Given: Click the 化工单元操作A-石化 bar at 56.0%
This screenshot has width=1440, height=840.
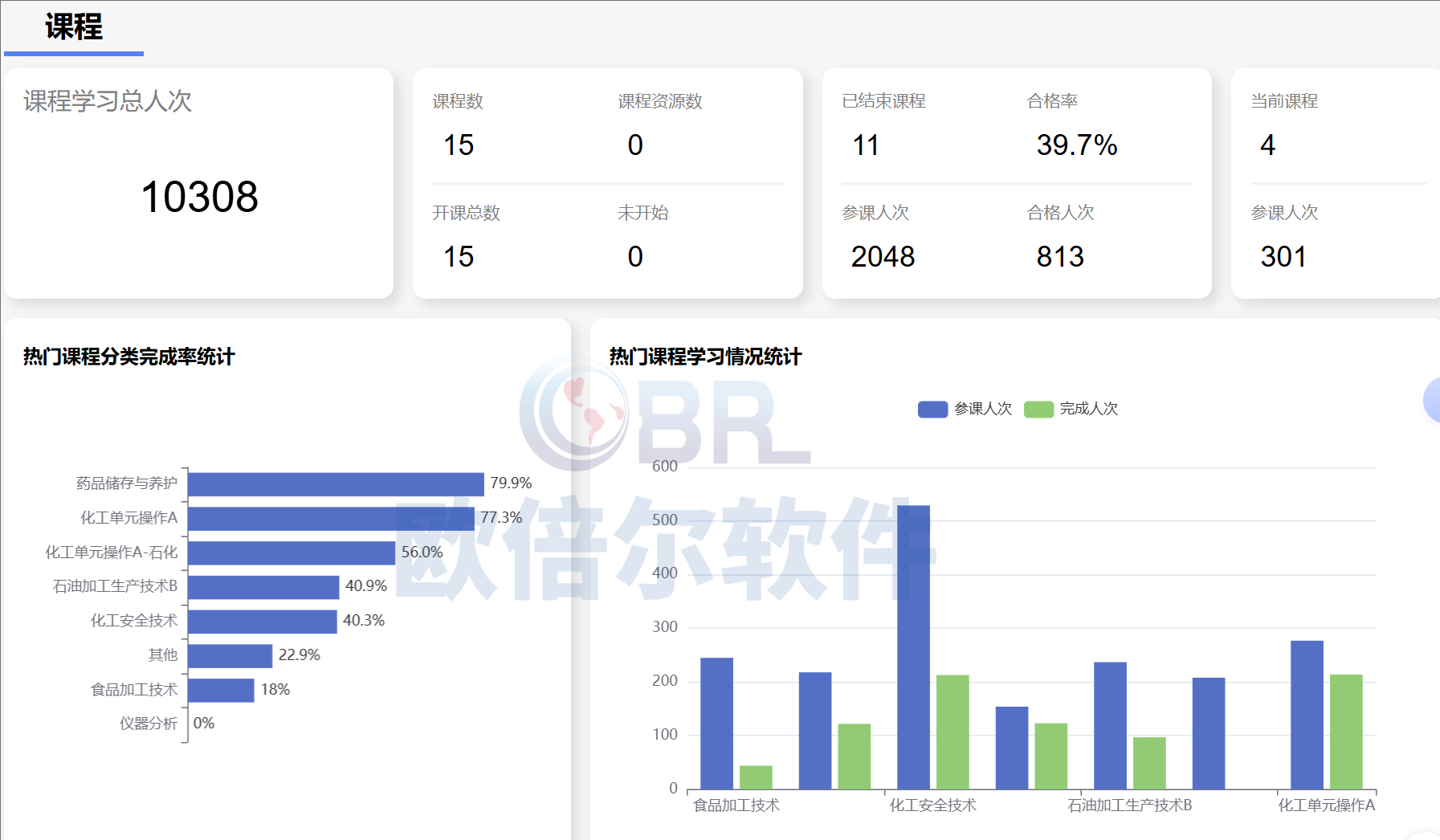Looking at the screenshot, I should click(x=292, y=553).
